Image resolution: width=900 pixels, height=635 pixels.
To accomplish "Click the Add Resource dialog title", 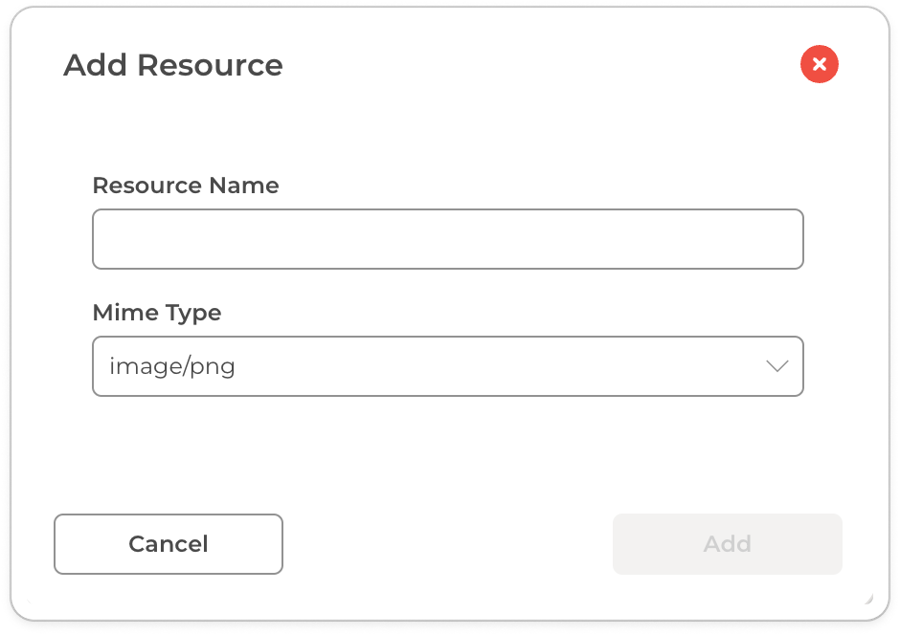I will pos(173,65).
